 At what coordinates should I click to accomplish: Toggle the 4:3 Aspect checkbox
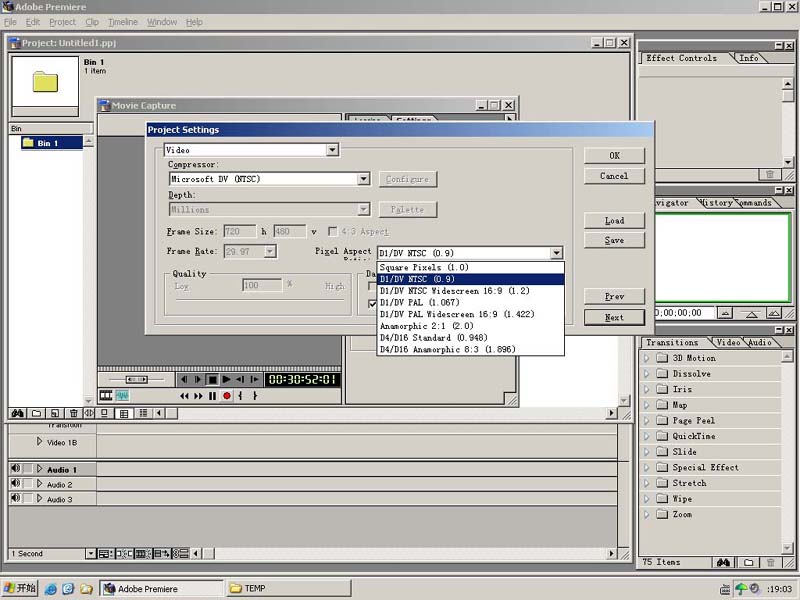tap(333, 232)
